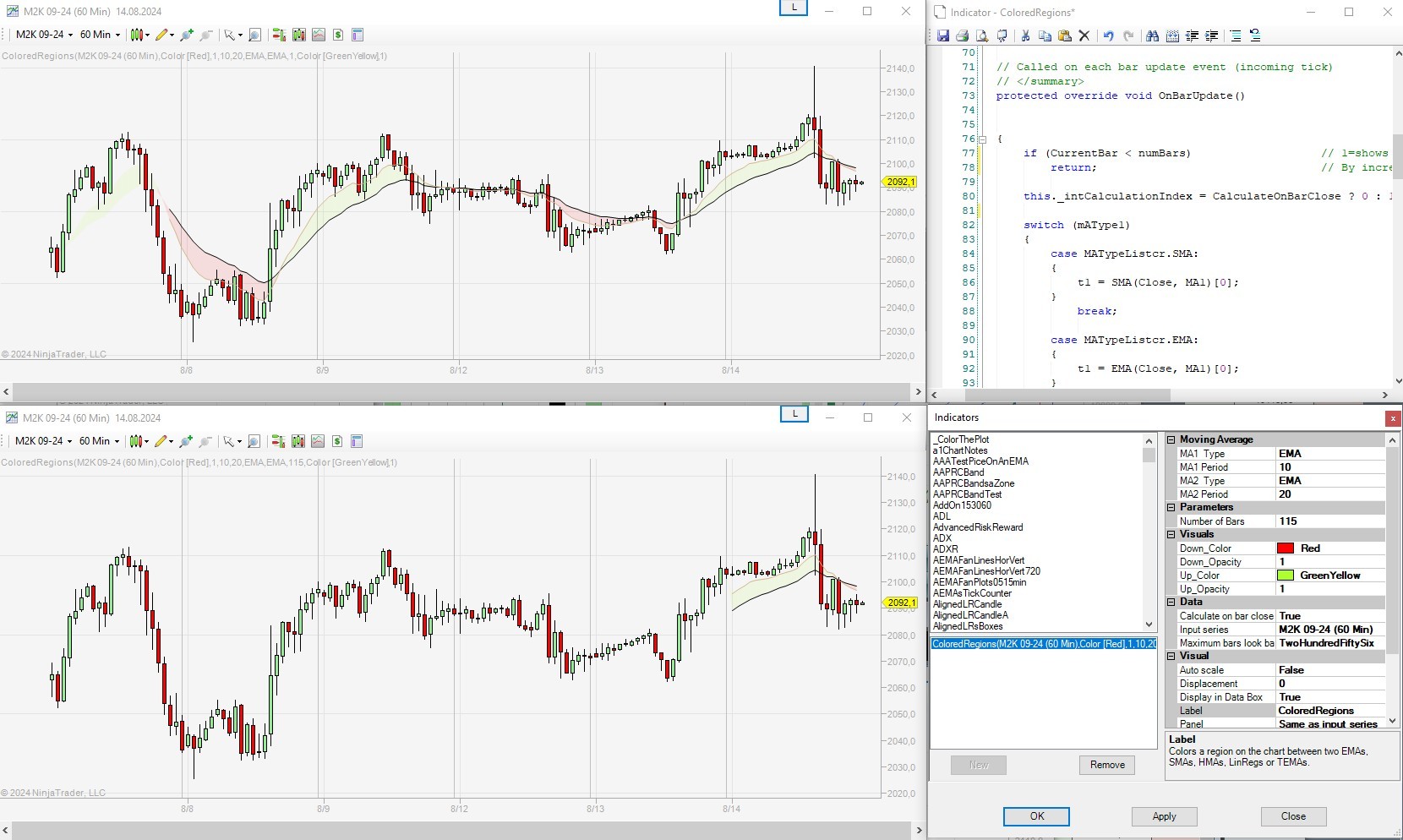The height and width of the screenshot is (840, 1403).
Task: Open Data Series icon in bottom chart toolbar
Action: coord(298,441)
